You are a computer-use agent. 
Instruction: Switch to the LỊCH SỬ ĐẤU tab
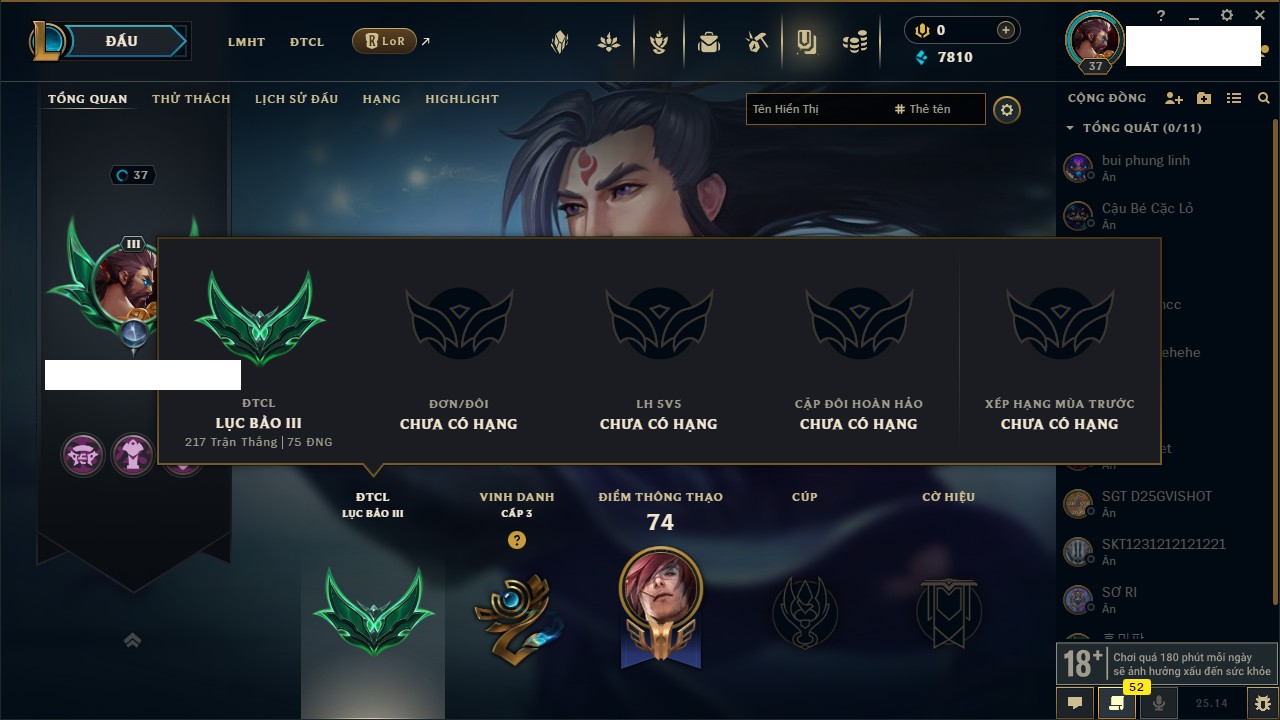(296, 99)
